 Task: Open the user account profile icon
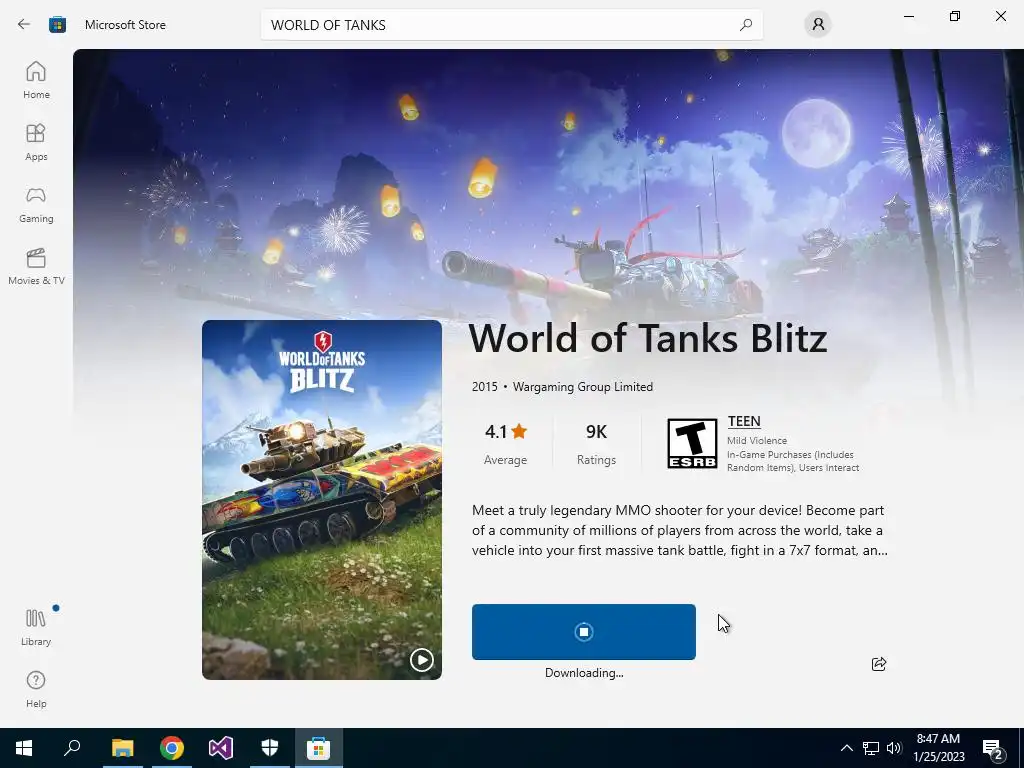[818, 25]
